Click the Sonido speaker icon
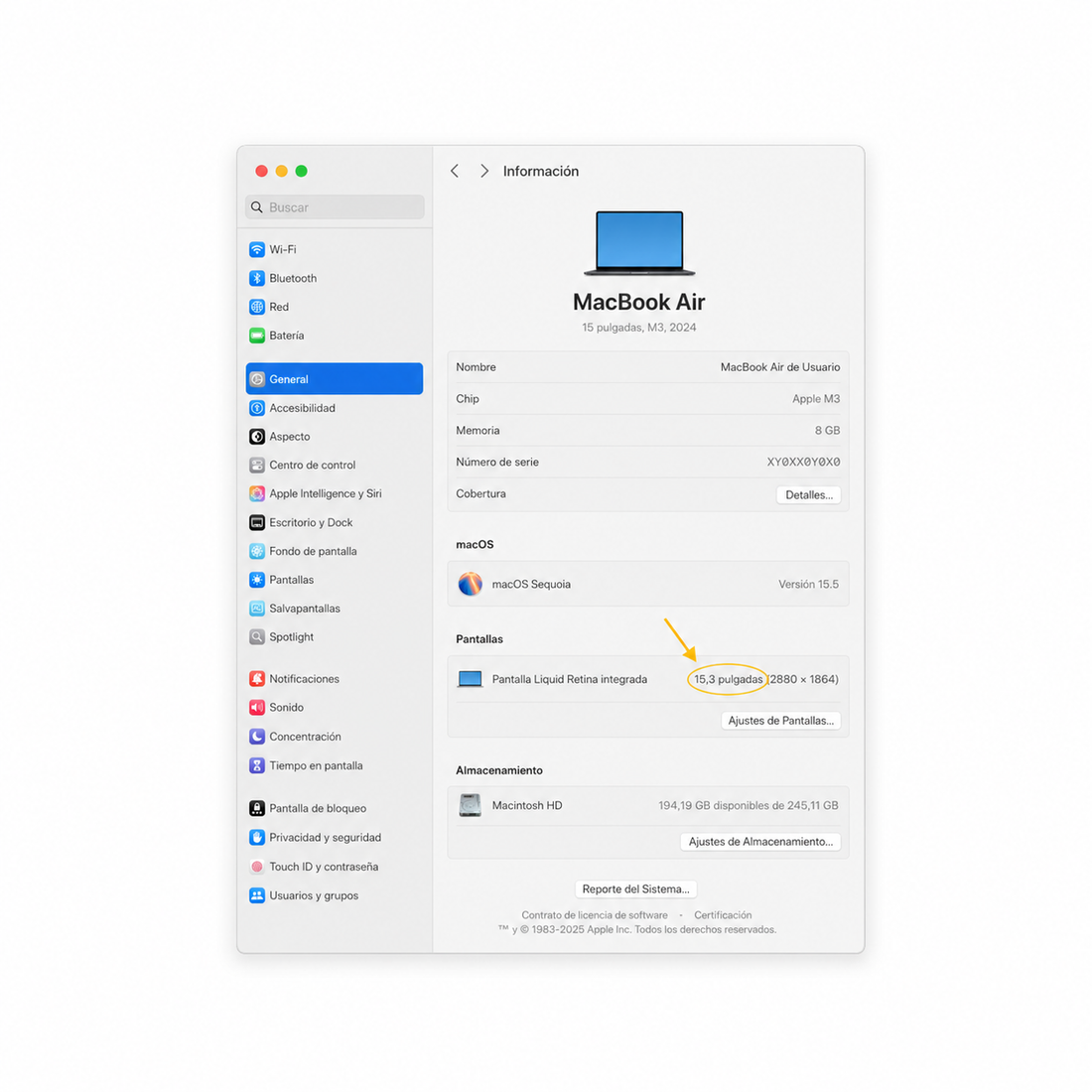Image resolution: width=1092 pixels, height=1092 pixels. point(257,708)
